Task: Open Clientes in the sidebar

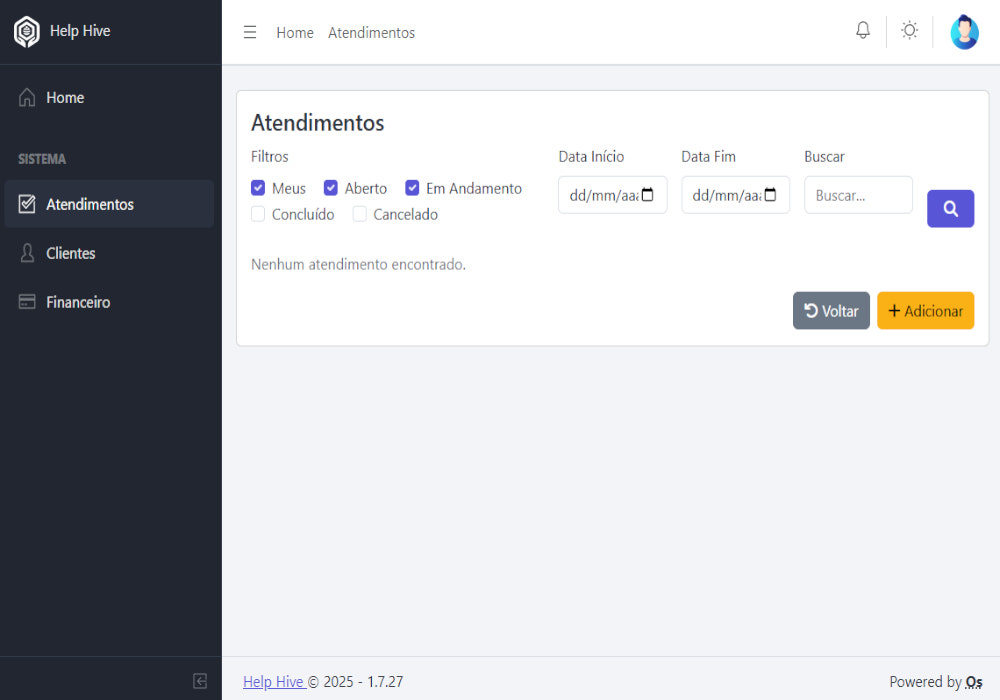Action: point(70,253)
